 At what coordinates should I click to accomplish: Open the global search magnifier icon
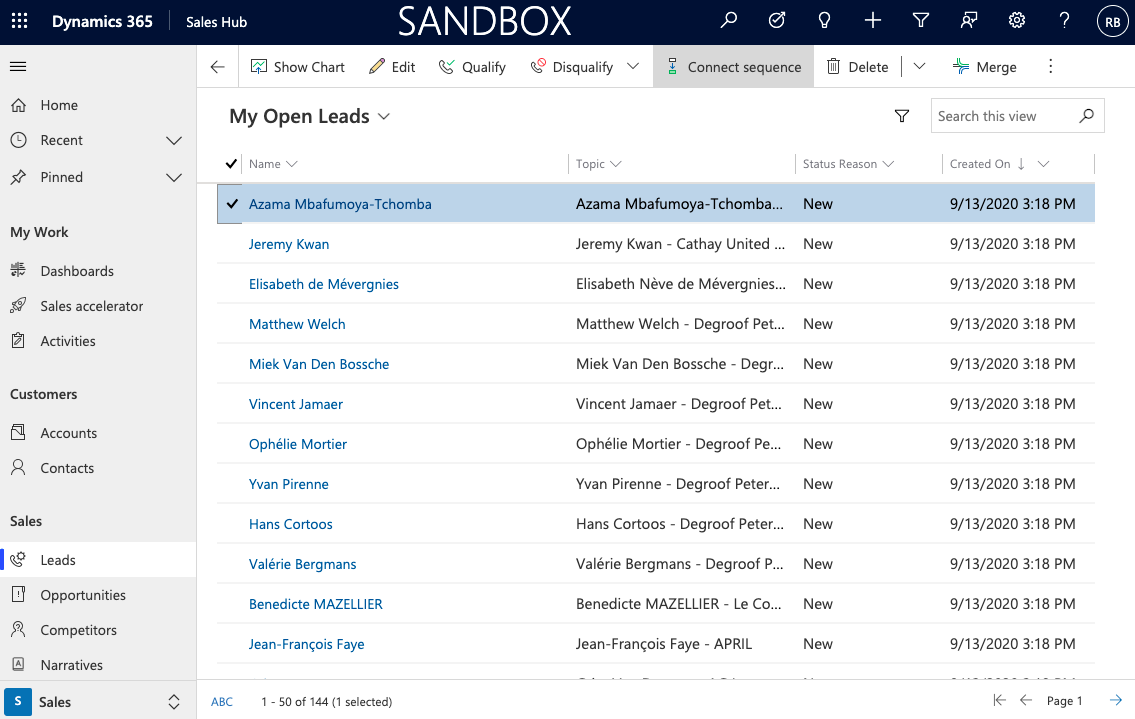pos(729,20)
